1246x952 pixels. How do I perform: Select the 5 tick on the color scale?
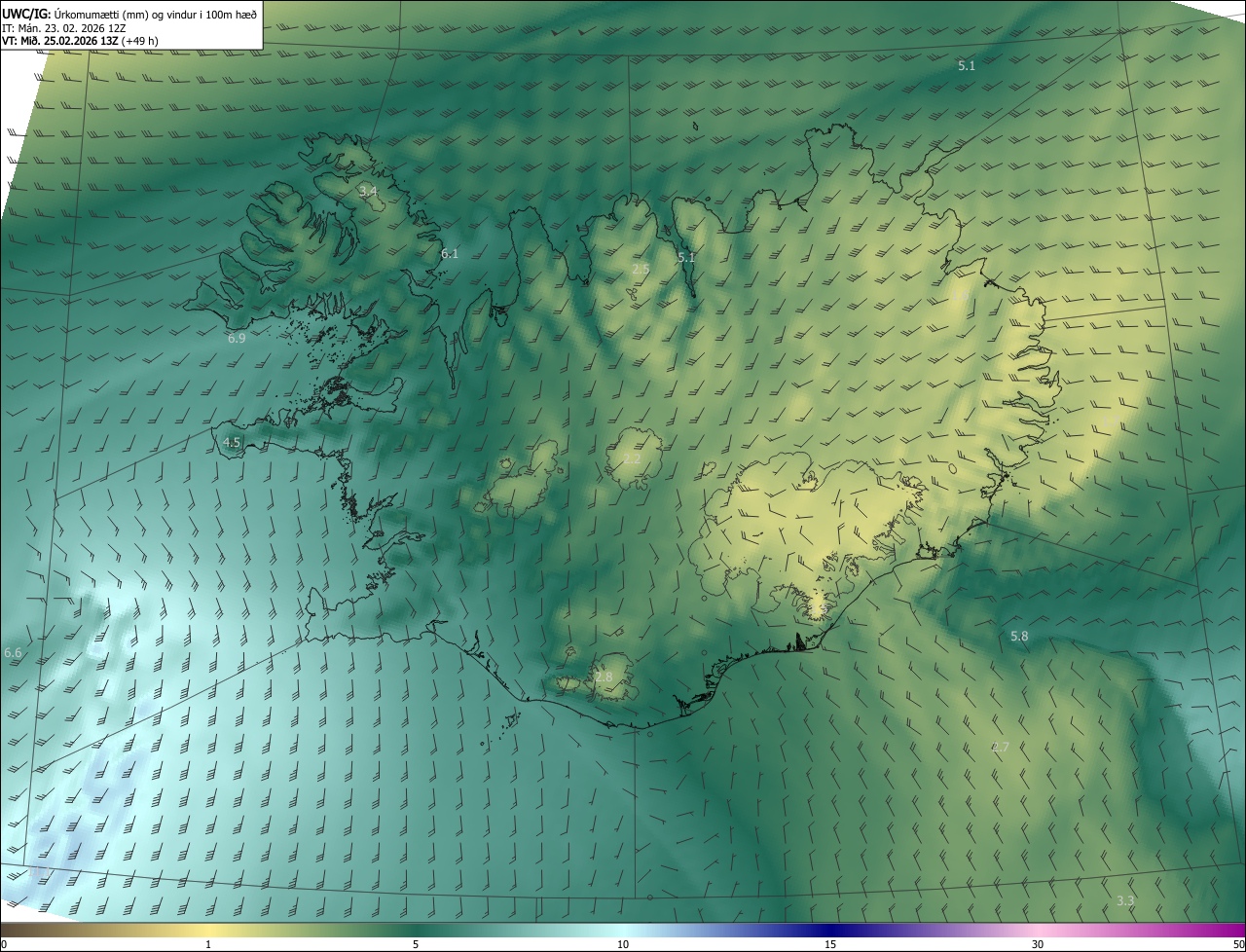416,944
